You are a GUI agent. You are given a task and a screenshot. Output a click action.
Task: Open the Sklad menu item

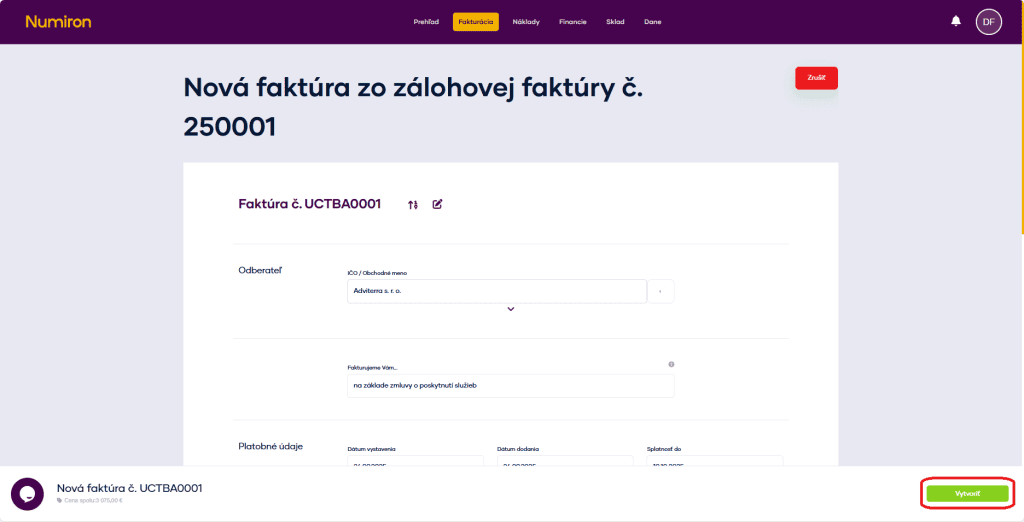coord(615,22)
